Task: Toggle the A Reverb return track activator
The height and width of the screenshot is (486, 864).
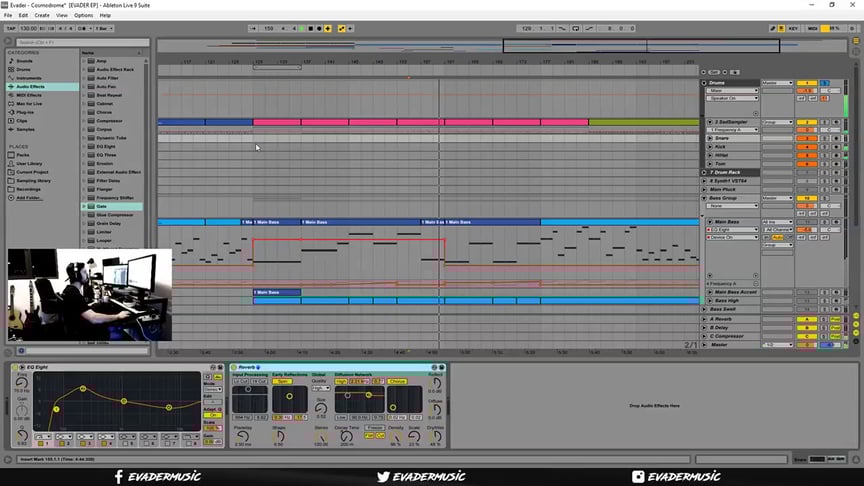Action: pos(806,319)
